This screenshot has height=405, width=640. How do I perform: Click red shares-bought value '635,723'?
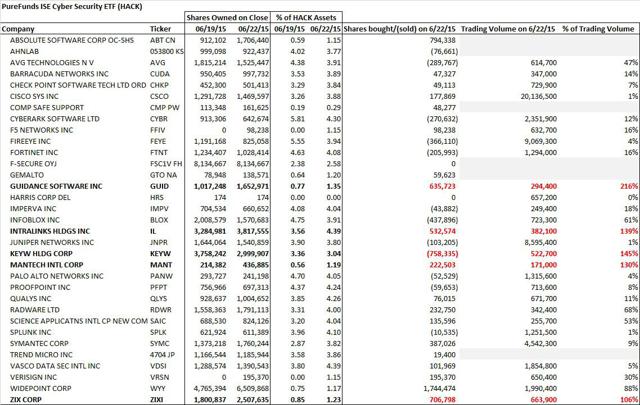coord(442,186)
